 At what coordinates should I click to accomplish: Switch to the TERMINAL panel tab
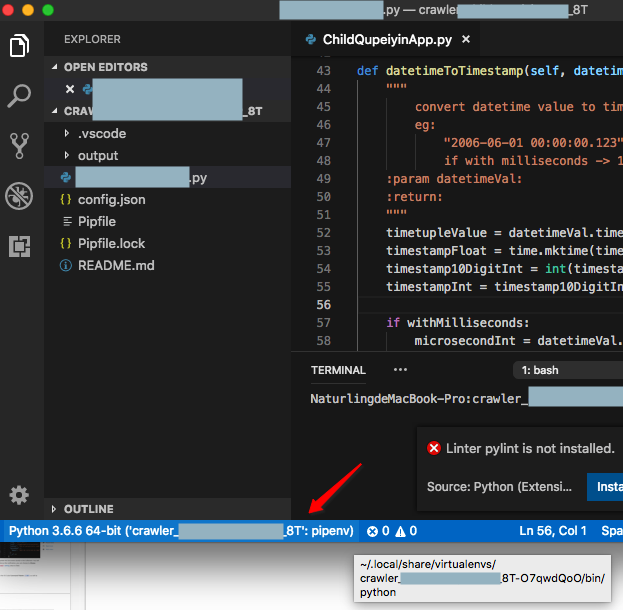tap(338, 370)
